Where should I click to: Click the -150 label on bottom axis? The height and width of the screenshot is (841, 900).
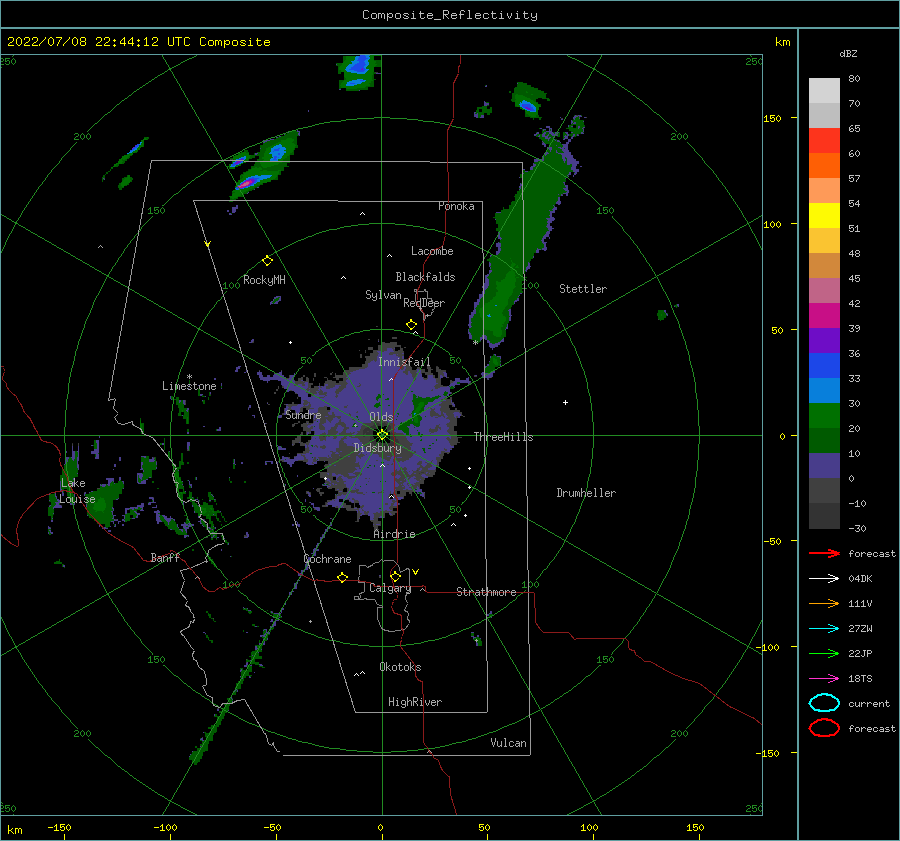(59, 827)
